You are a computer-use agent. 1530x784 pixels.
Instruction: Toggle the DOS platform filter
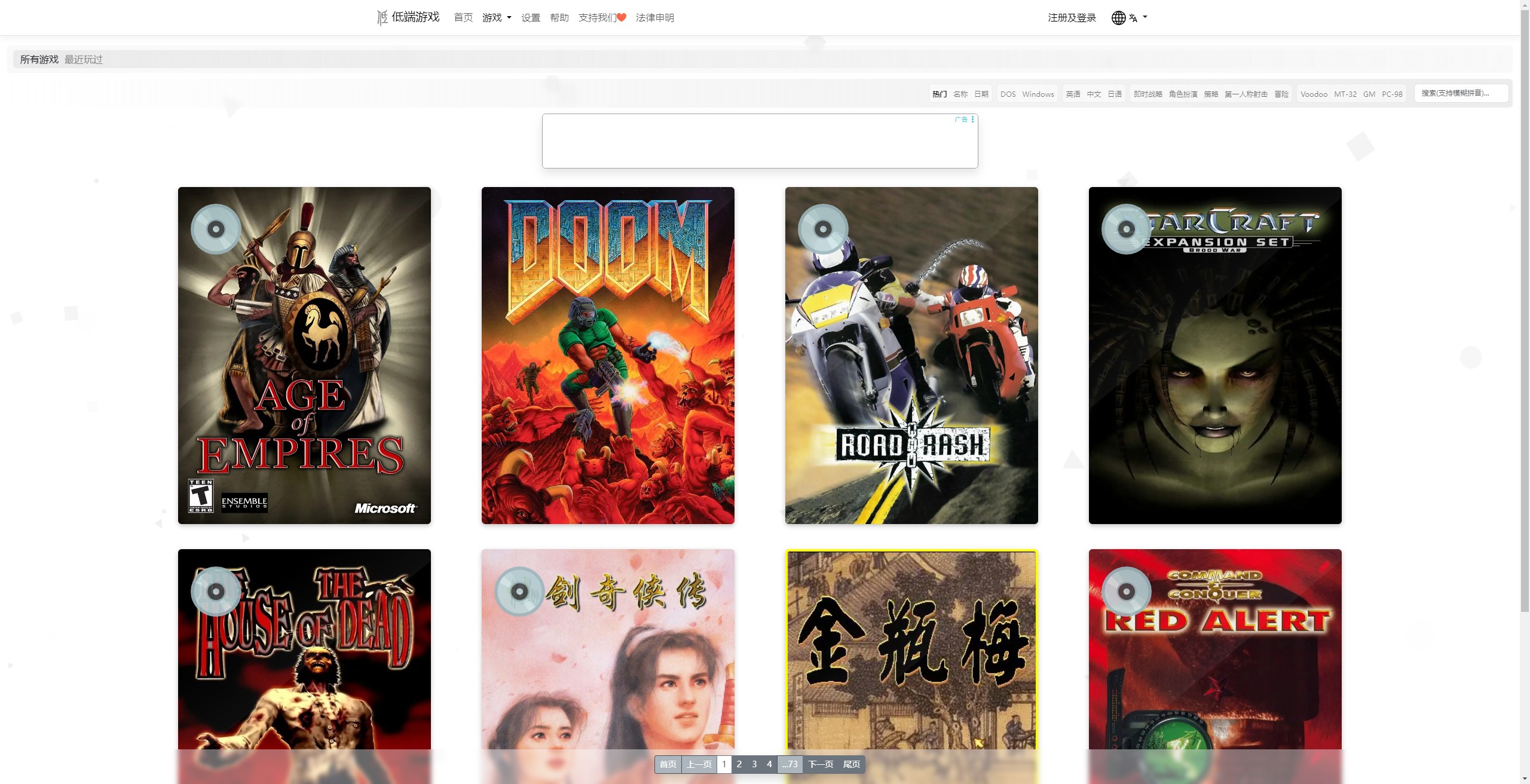pyautogui.click(x=1008, y=94)
